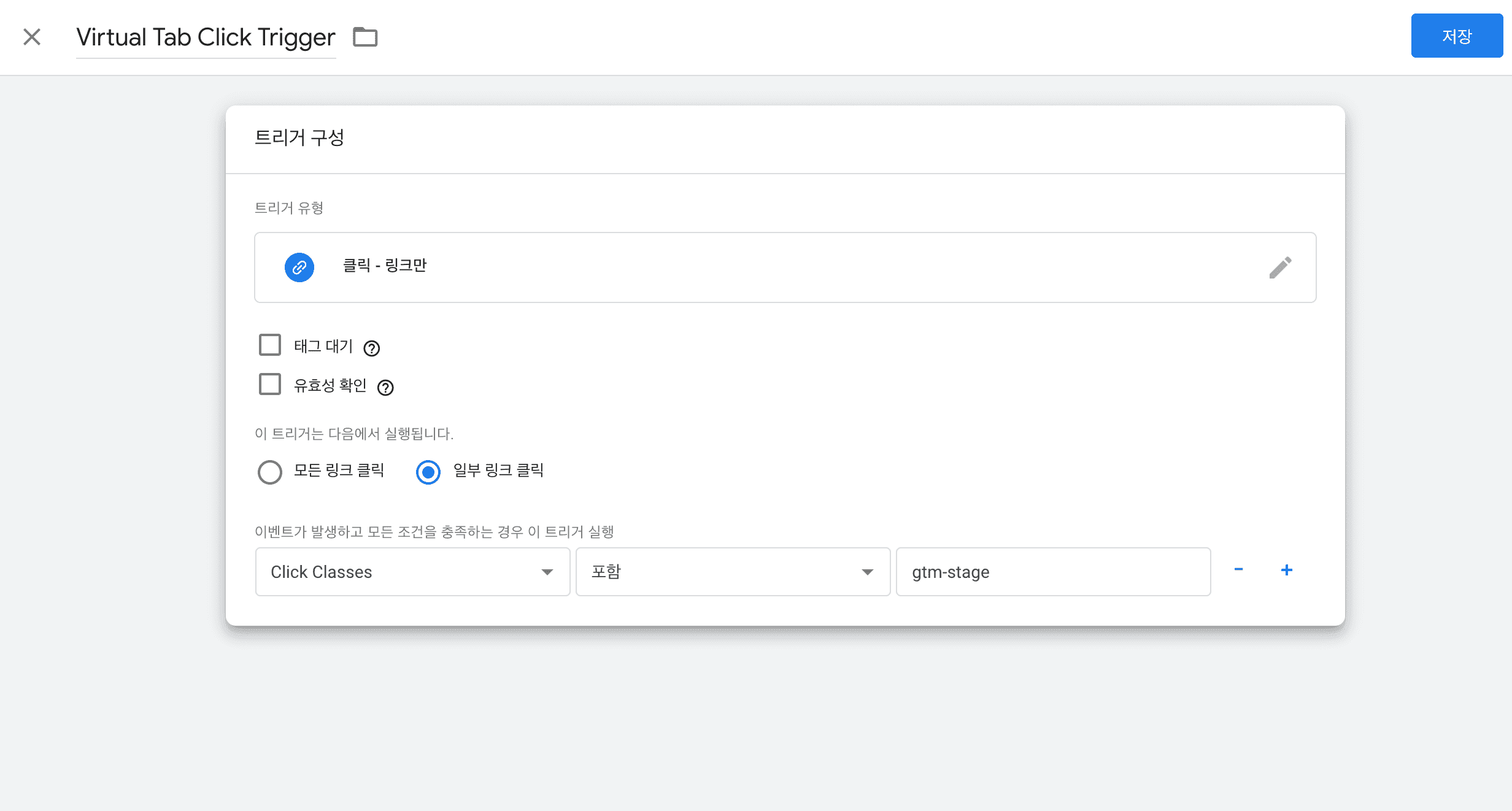Click the folder icon next to title
The height and width of the screenshot is (811, 1512).
(x=365, y=37)
